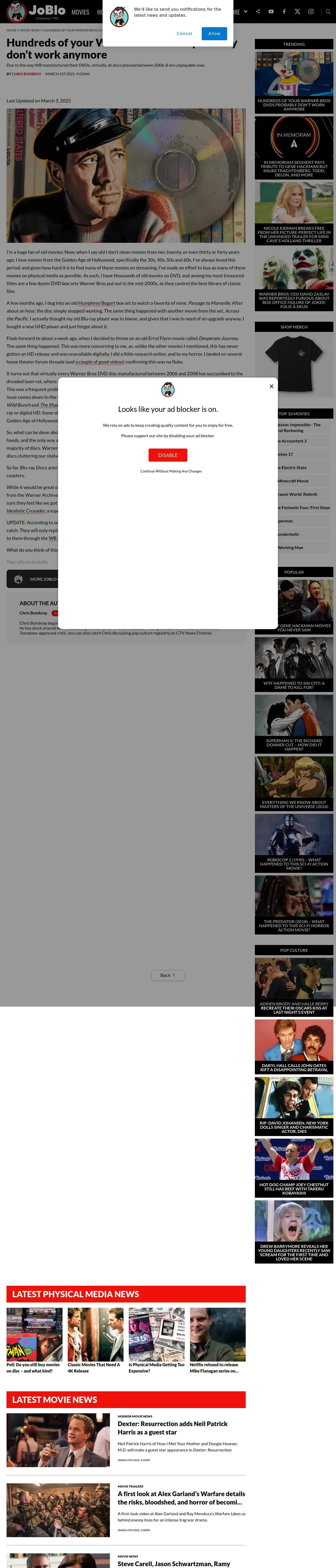
Task: Open Alex Garland's Warfare first look headline
Action: pyautogui.click(x=181, y=1498)
